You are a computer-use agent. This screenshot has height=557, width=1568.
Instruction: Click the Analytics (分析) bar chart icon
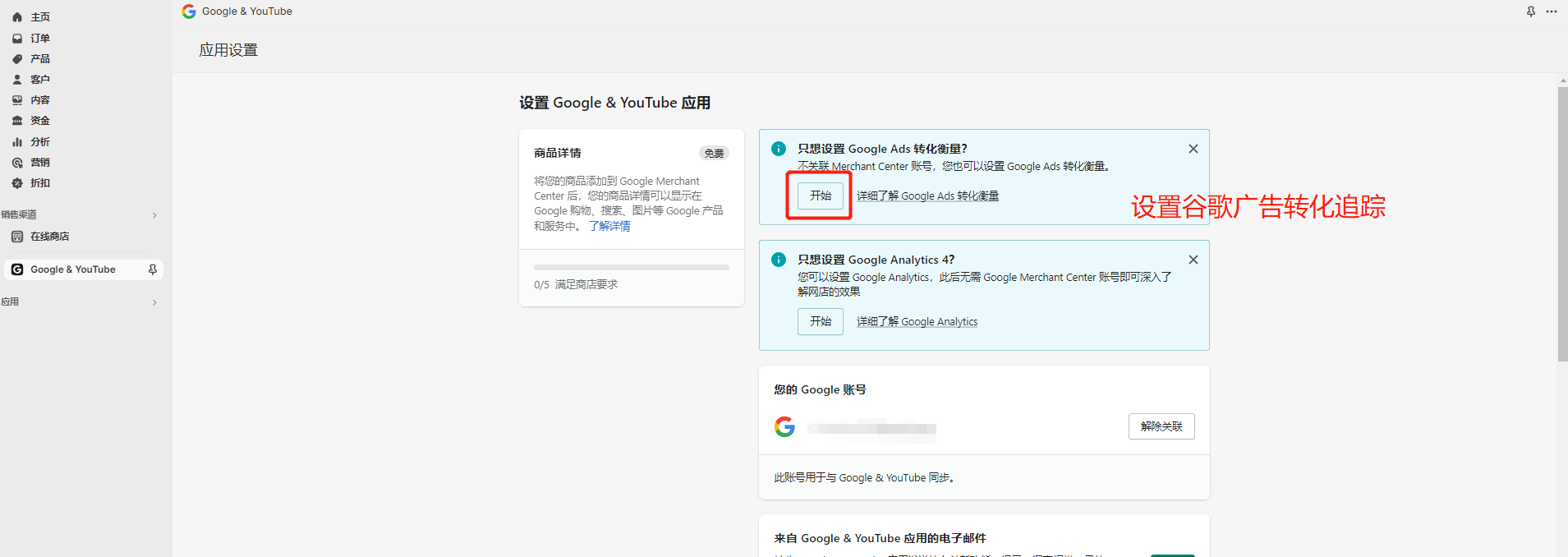[x=17, y=142]
